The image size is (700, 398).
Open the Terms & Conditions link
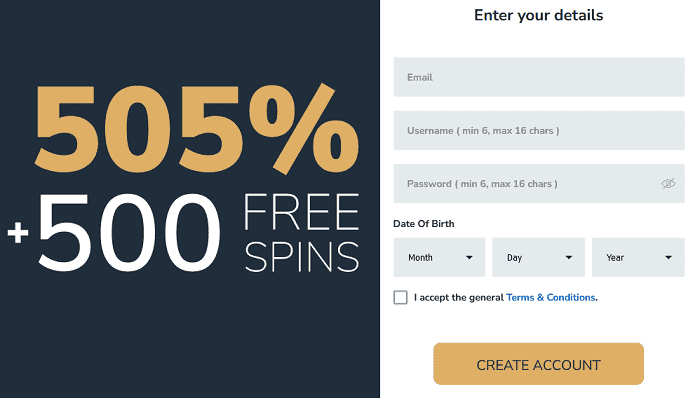point(551,298)
